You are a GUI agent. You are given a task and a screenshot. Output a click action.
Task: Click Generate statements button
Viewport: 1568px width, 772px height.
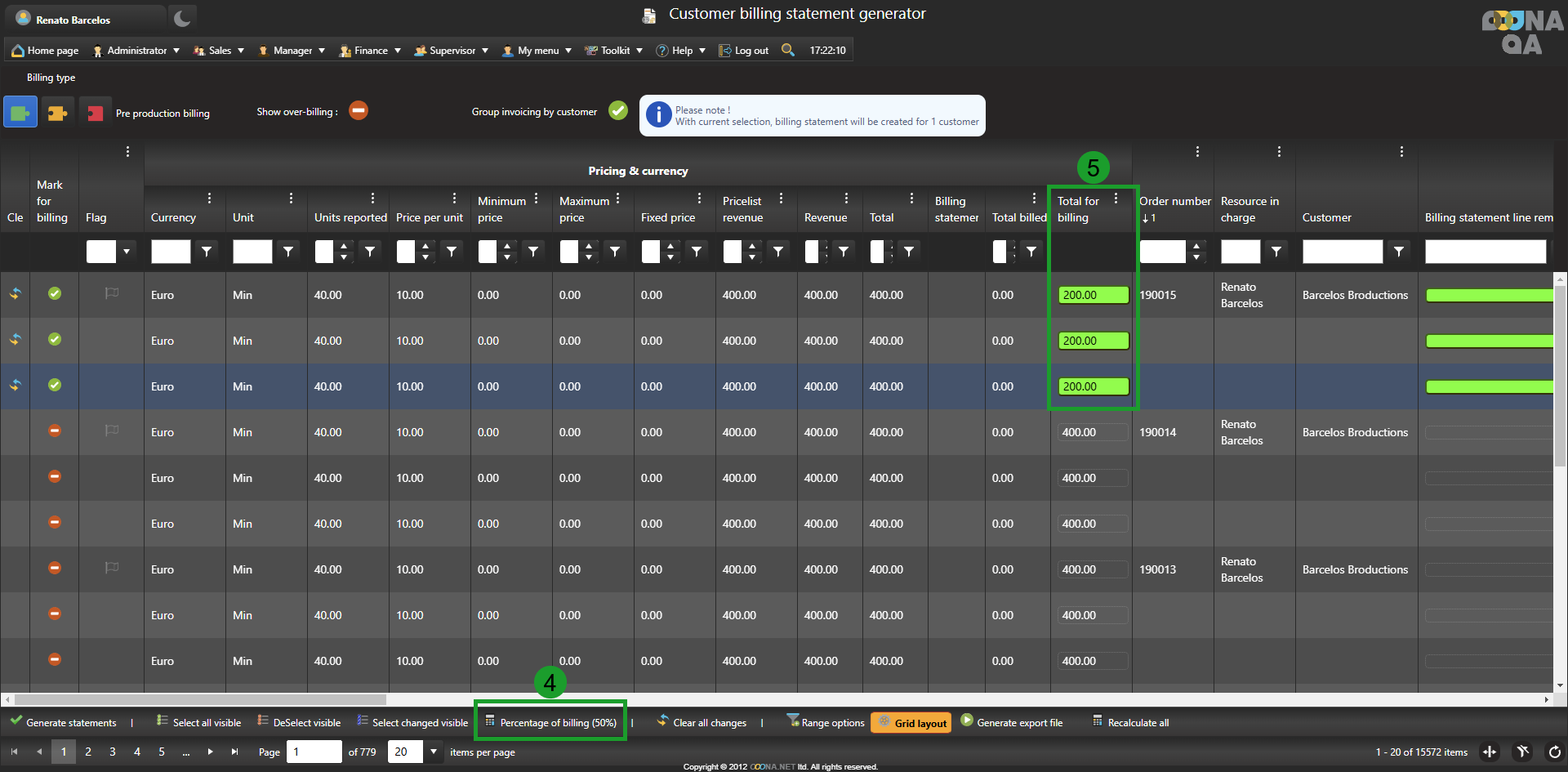point(64,722)
